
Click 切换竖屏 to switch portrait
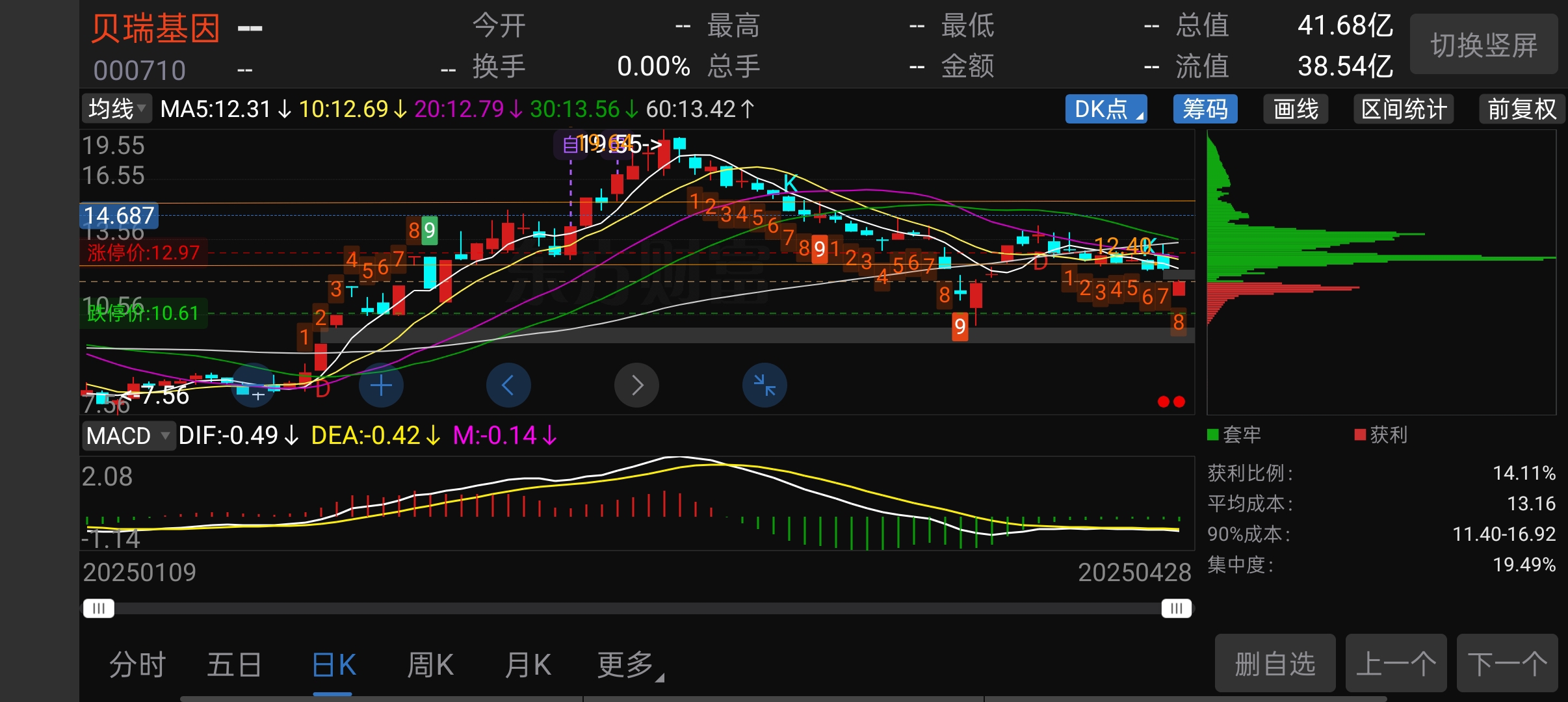(1483, 44)
